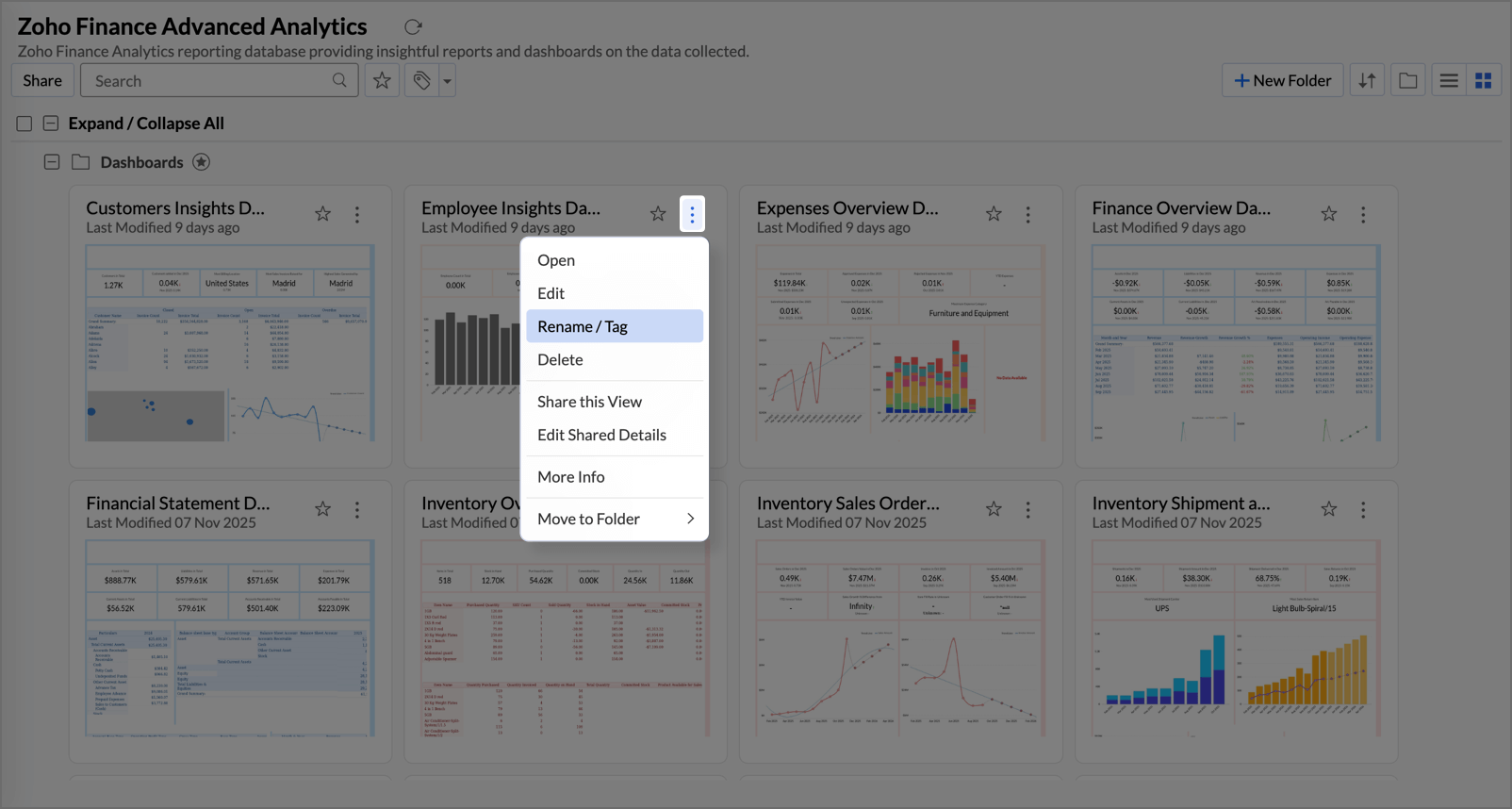
Task: Favorite the Customers Insights dashboard
Action: coord(322,214)
